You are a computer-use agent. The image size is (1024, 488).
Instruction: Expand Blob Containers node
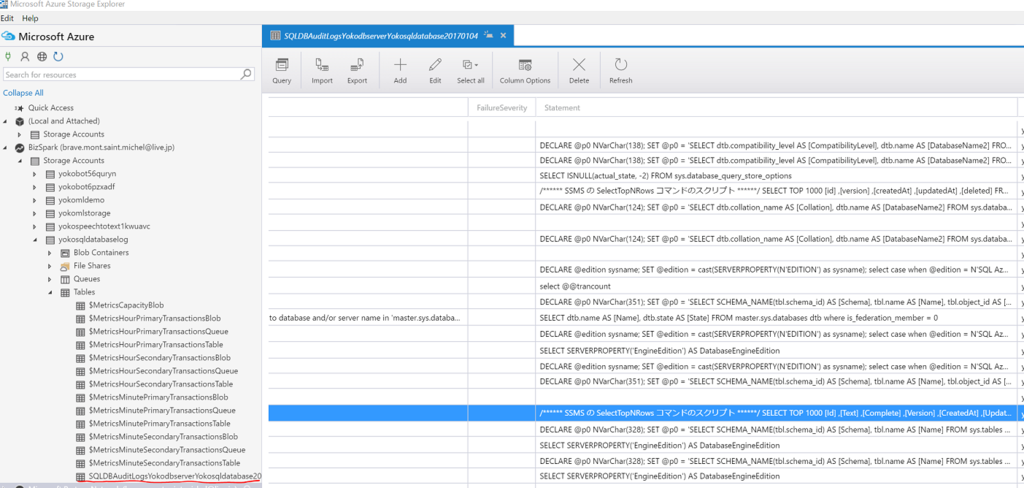click(50, 253)
